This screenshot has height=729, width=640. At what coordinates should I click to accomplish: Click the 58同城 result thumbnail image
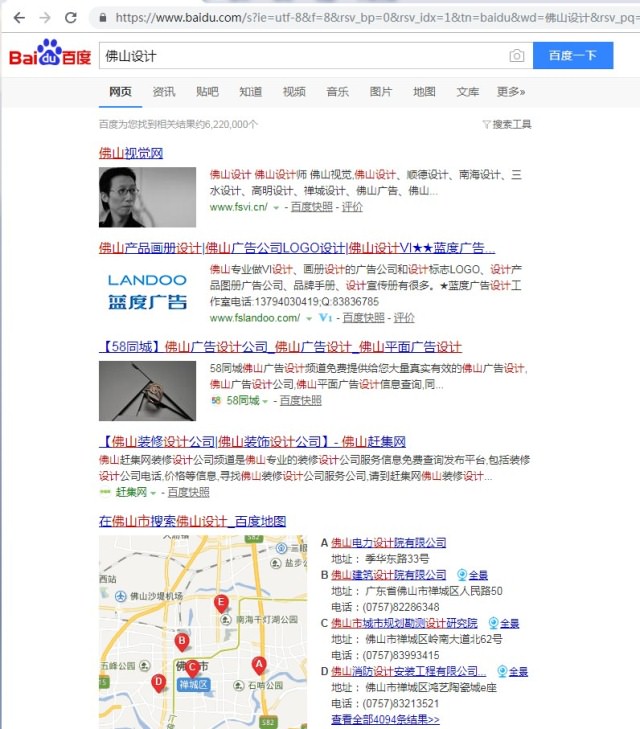click(147, 391)
